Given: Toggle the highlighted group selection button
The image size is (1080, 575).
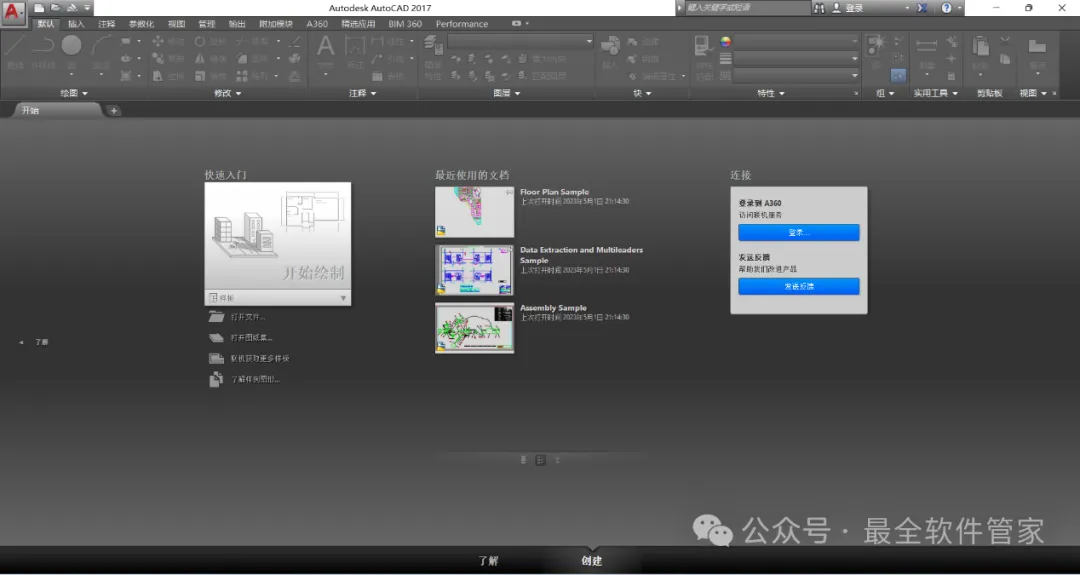Looking at the screenshot, I should pos(898,75).
